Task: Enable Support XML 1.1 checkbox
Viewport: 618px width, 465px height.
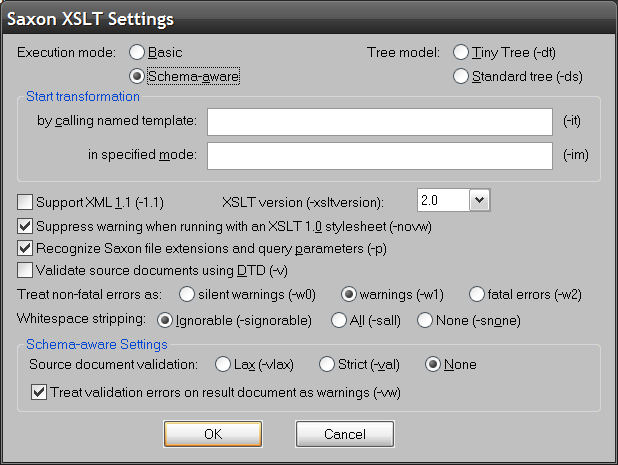Action: tap(25, 201)
